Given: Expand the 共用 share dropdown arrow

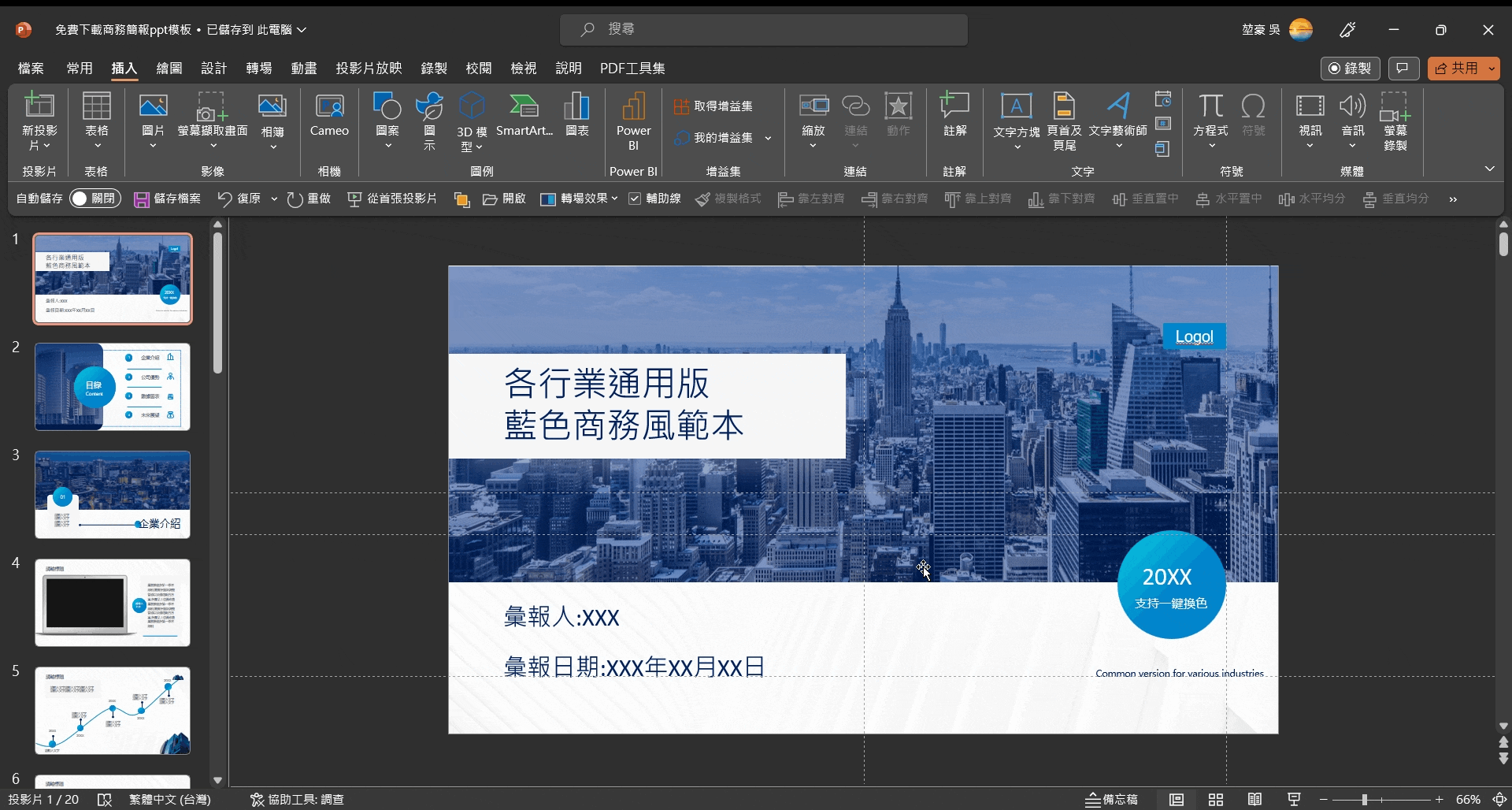Looking at the screenshot, I should [1492, 69].
